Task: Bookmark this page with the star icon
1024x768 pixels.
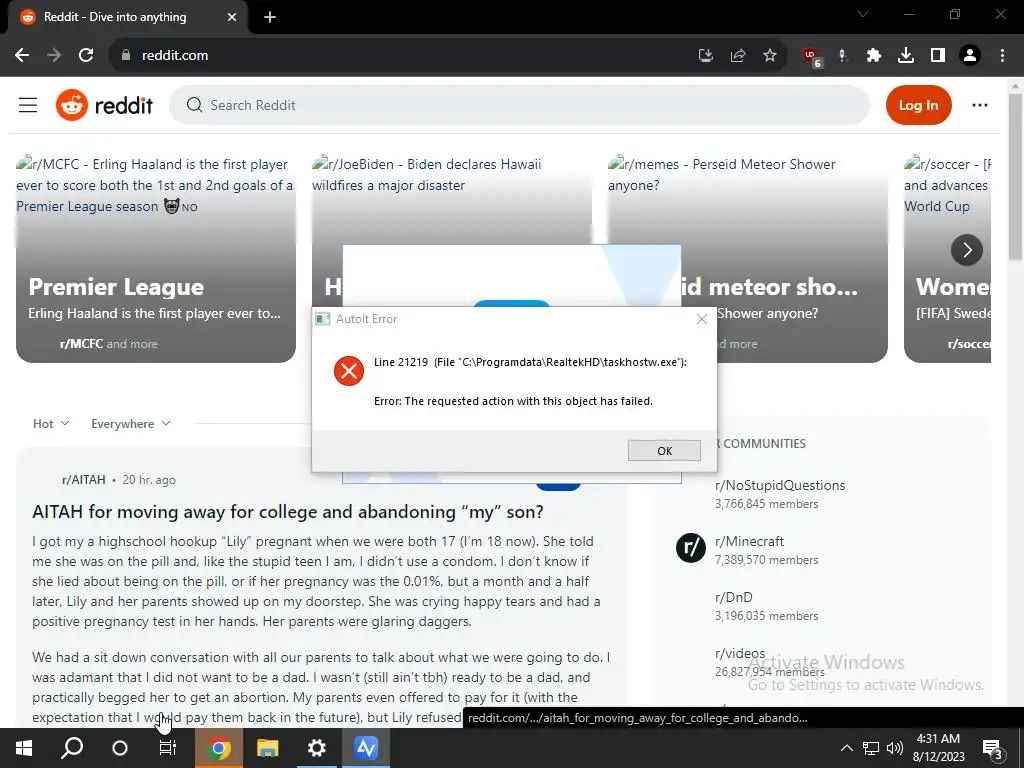Action: (770, 56)
